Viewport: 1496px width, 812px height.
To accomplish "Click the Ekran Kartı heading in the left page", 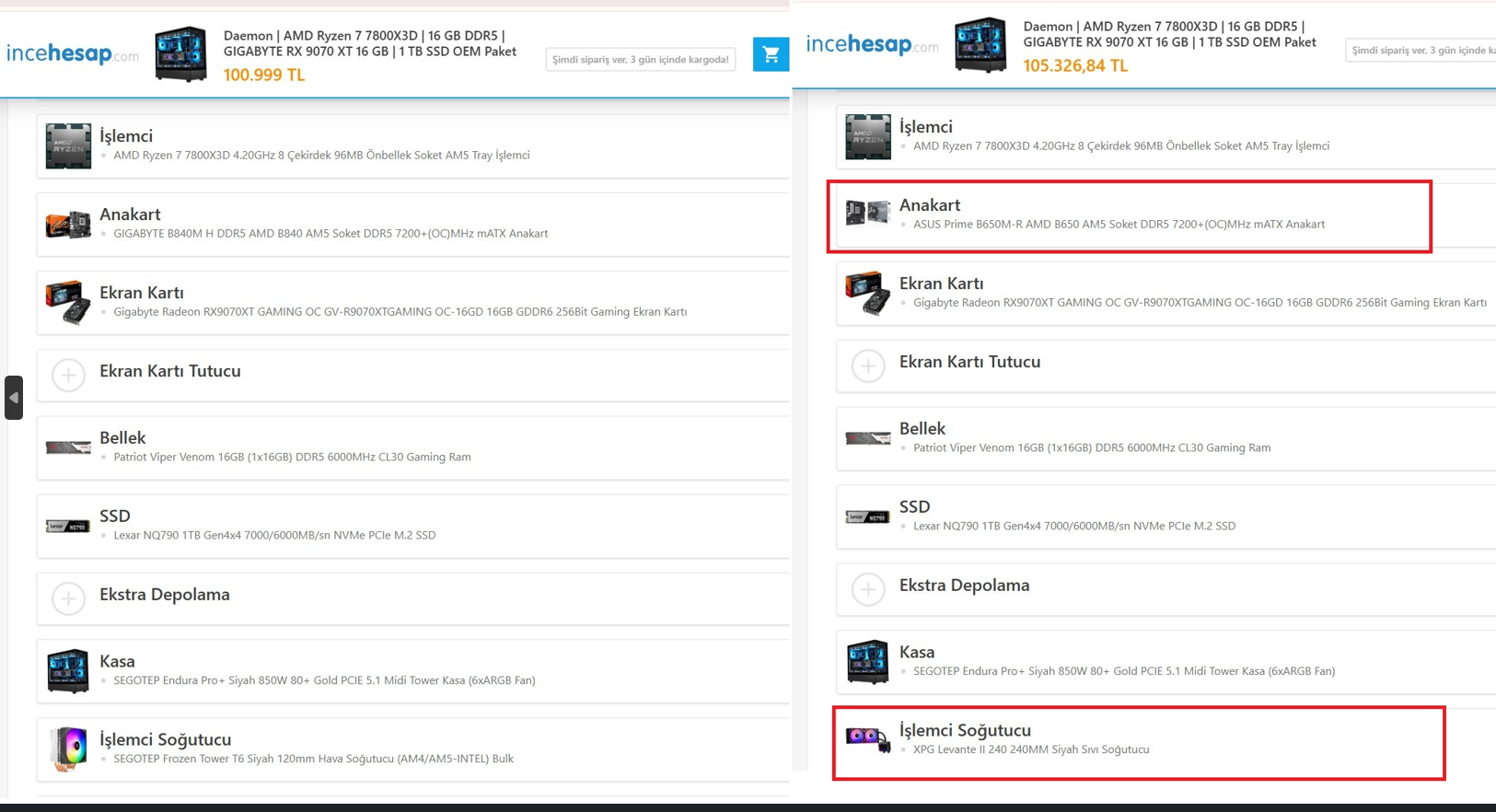I will click(x=142, y=292).
